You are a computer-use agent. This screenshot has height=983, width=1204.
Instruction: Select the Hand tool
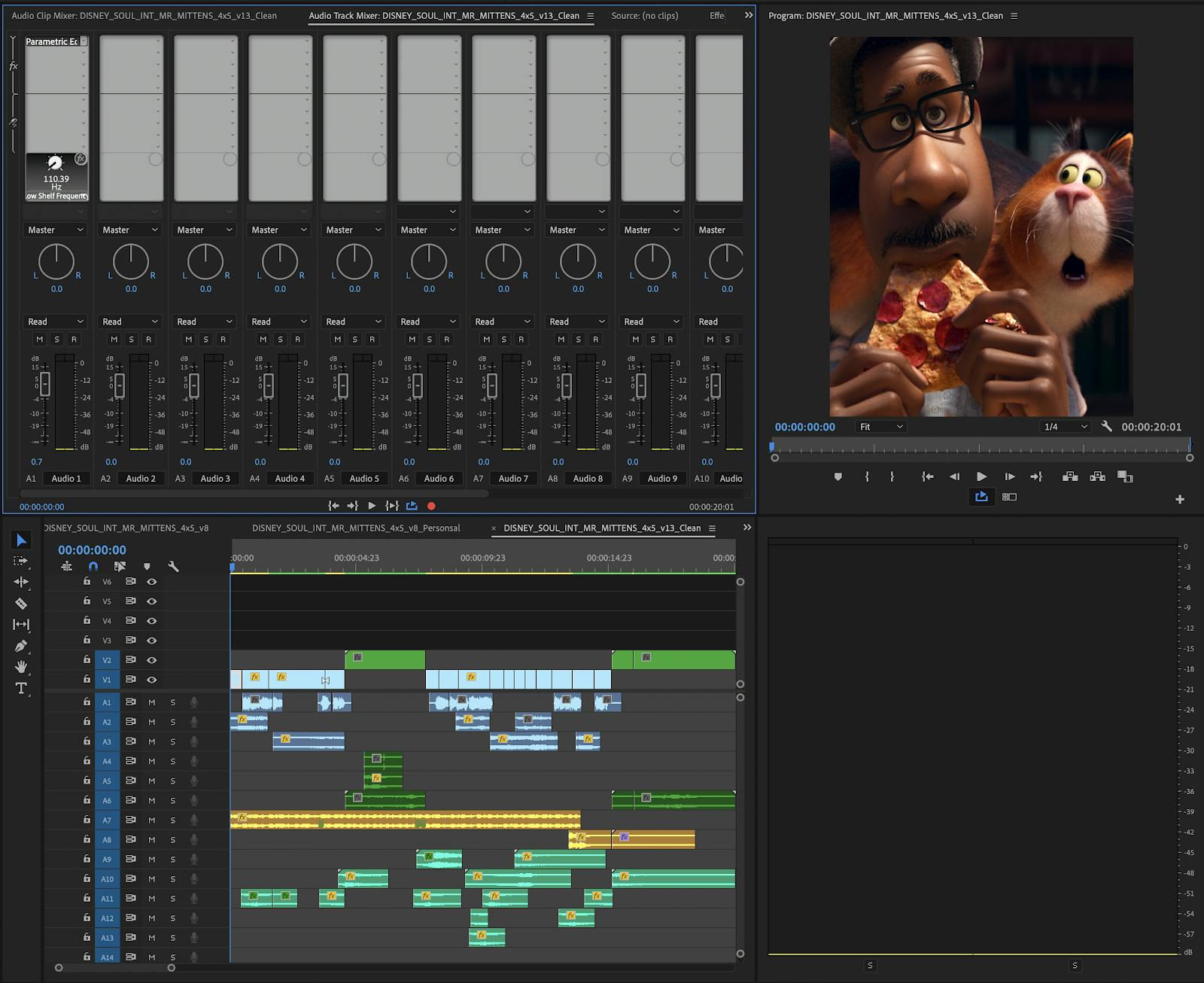click(x=21, y=667)
